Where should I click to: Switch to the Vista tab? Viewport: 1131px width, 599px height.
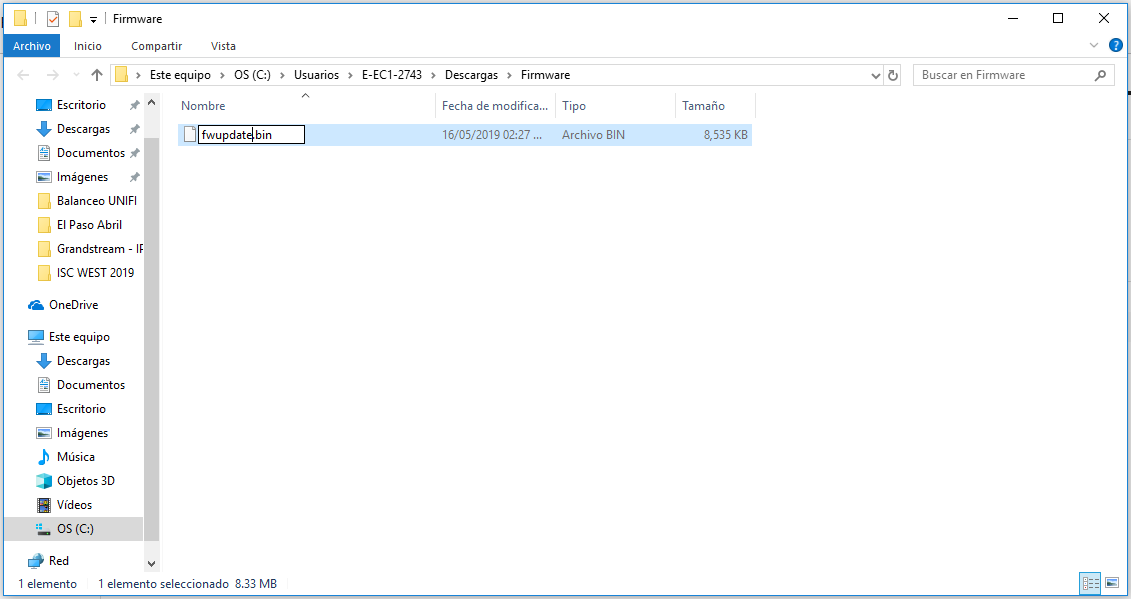pos(223,45)
